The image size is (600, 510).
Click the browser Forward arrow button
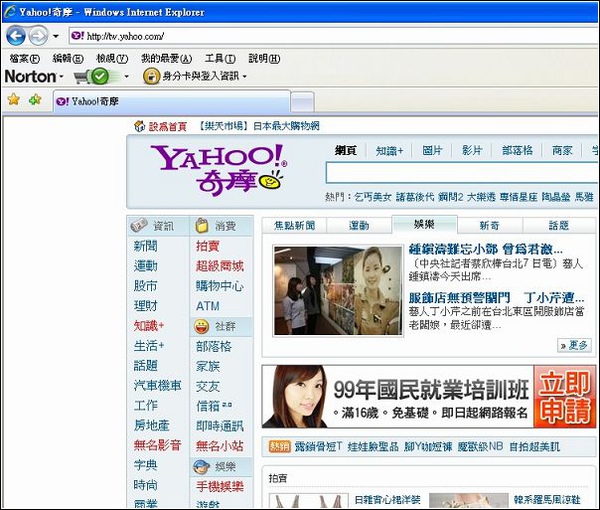[x=37, y=36]
